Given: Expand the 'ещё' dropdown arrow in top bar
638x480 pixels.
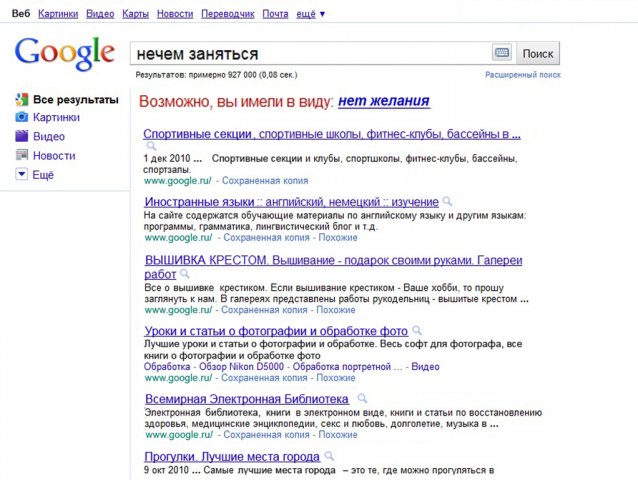Looking at the screenshot, I should click(322, 14).
